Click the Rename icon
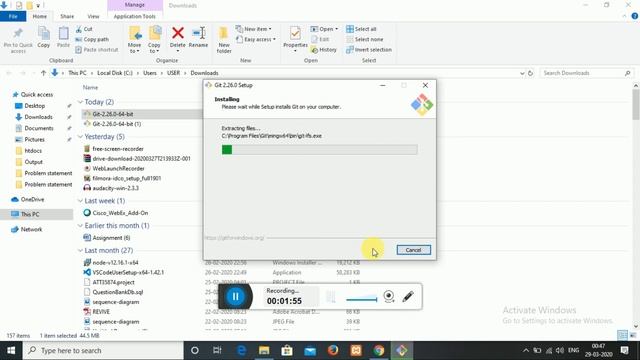This screenshot has width=640, height=360. pyautogui.click(x=198, y=33)
